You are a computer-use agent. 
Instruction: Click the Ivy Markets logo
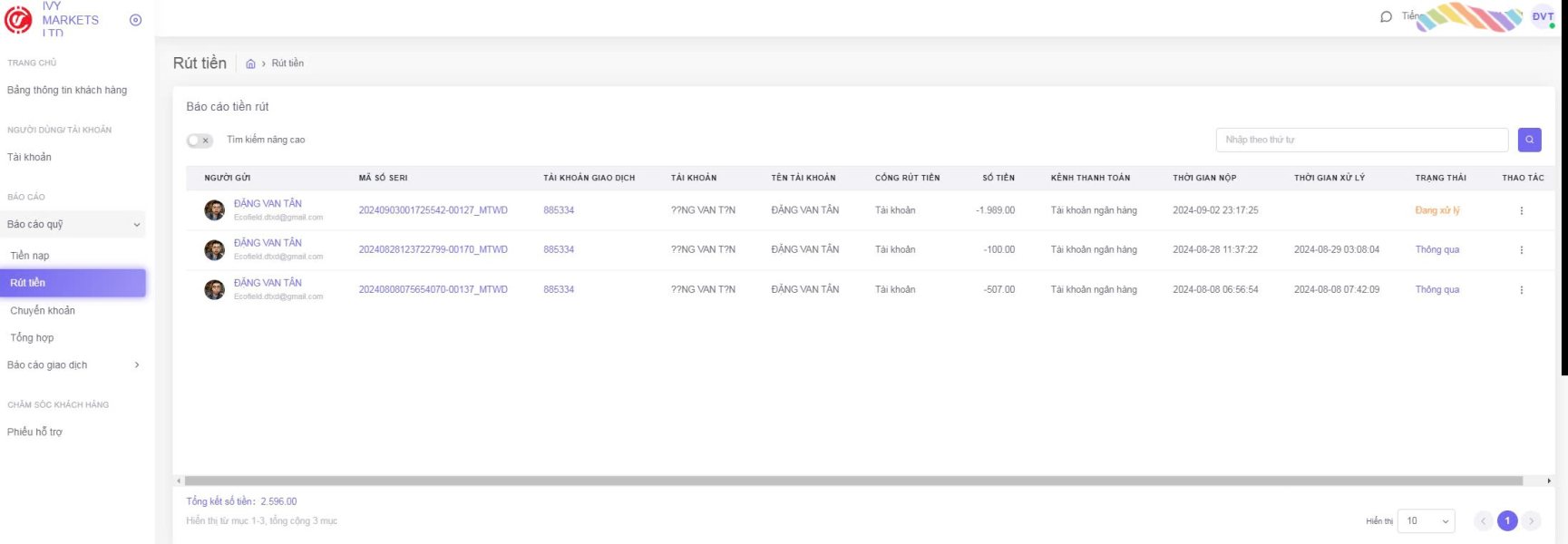point(18,19)
